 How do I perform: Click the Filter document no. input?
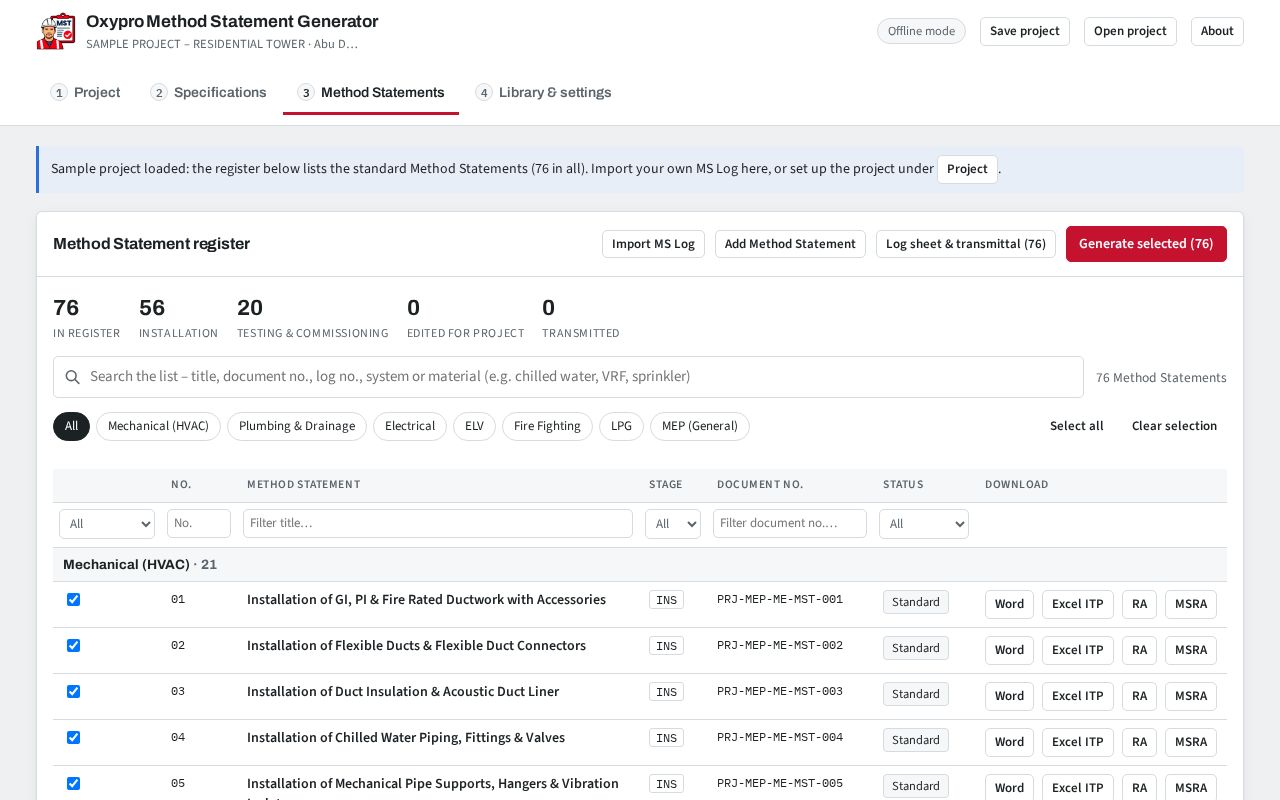pyautogui.click(x=790, y=524)
